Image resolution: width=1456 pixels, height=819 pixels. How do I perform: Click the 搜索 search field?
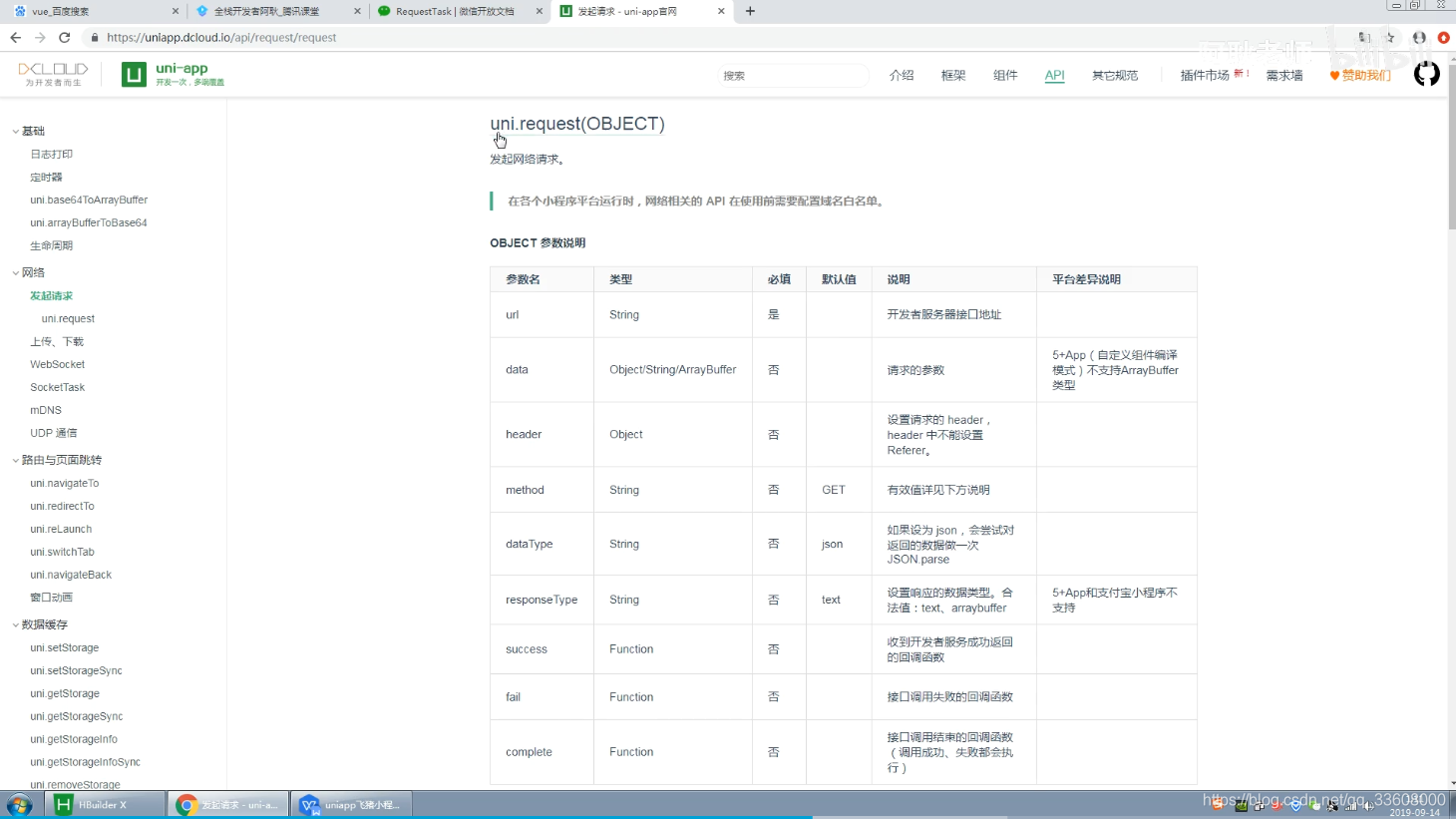pos(793,75)
